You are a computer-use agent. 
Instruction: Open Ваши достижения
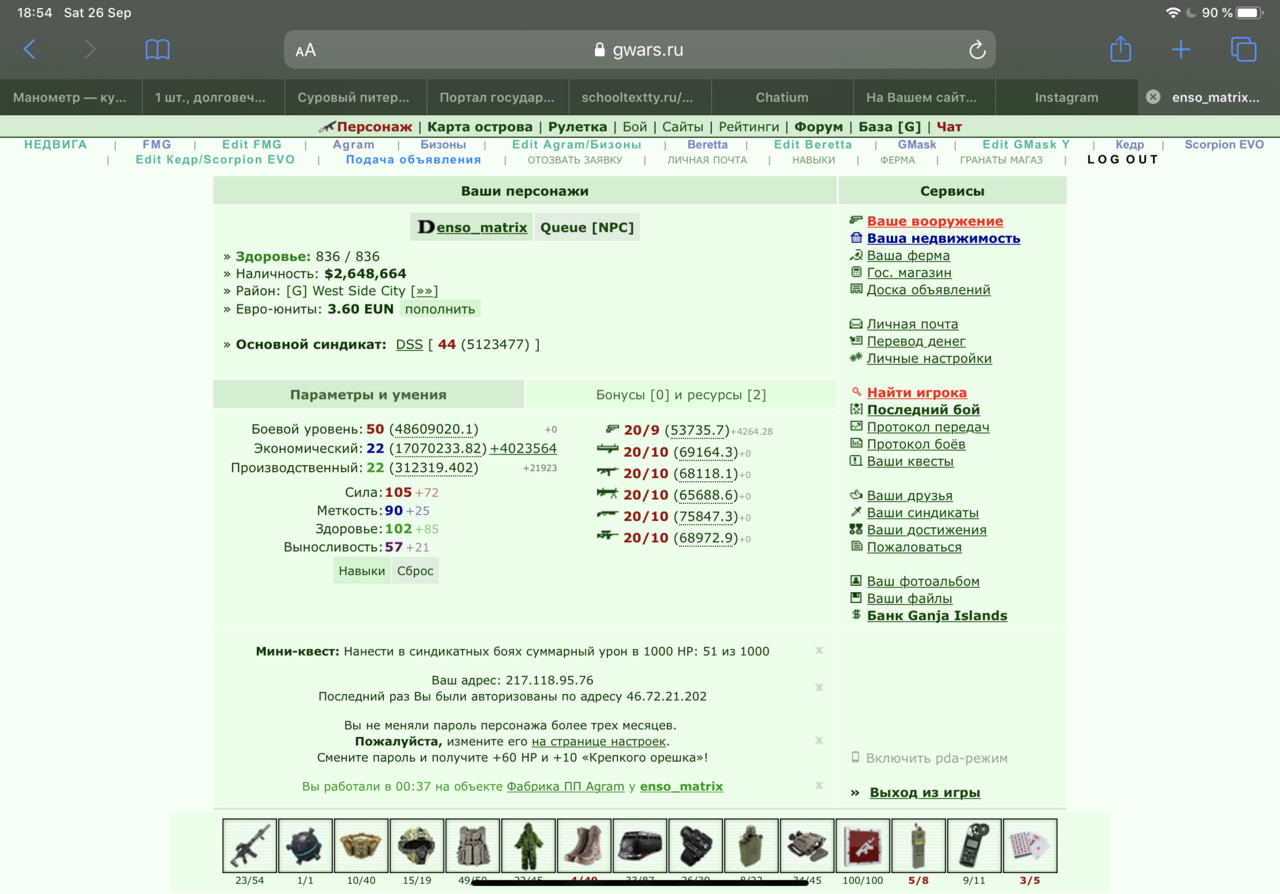click(x=927, y=530)
